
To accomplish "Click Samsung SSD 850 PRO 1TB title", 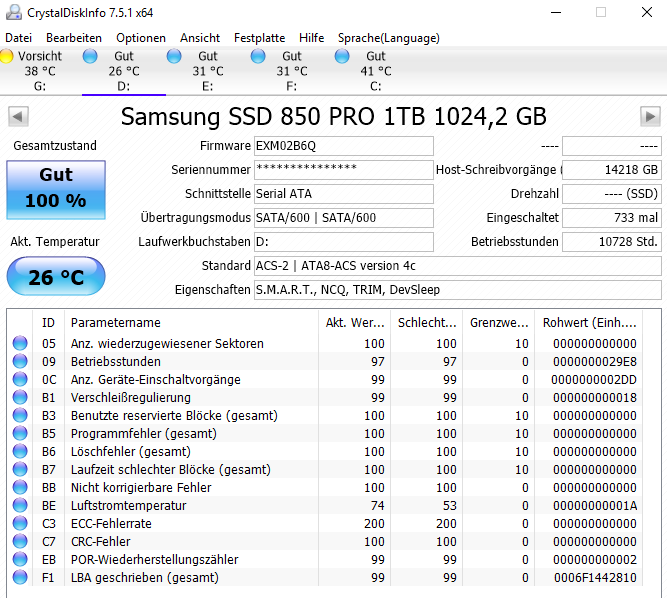I will tap(334, 117).
